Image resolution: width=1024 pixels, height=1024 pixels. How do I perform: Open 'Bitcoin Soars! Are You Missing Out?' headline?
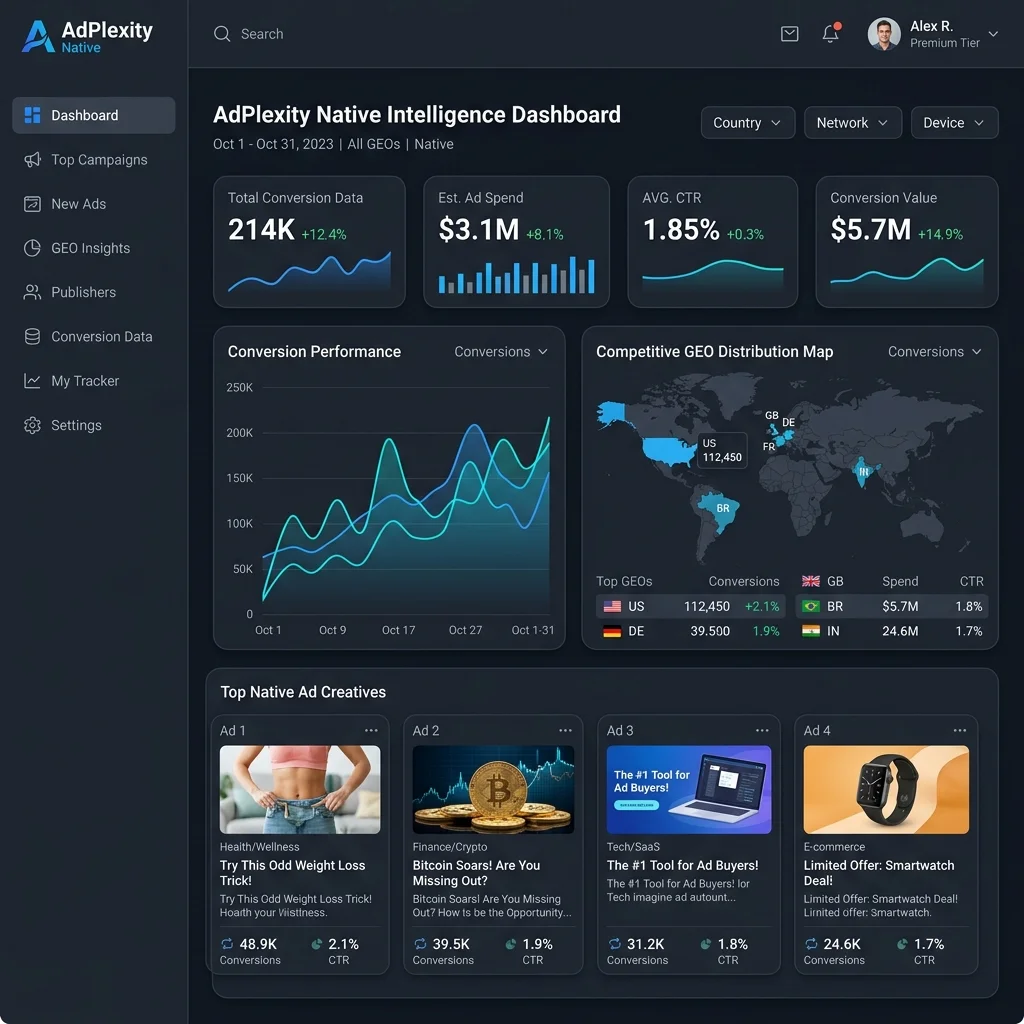coord(476,872)
